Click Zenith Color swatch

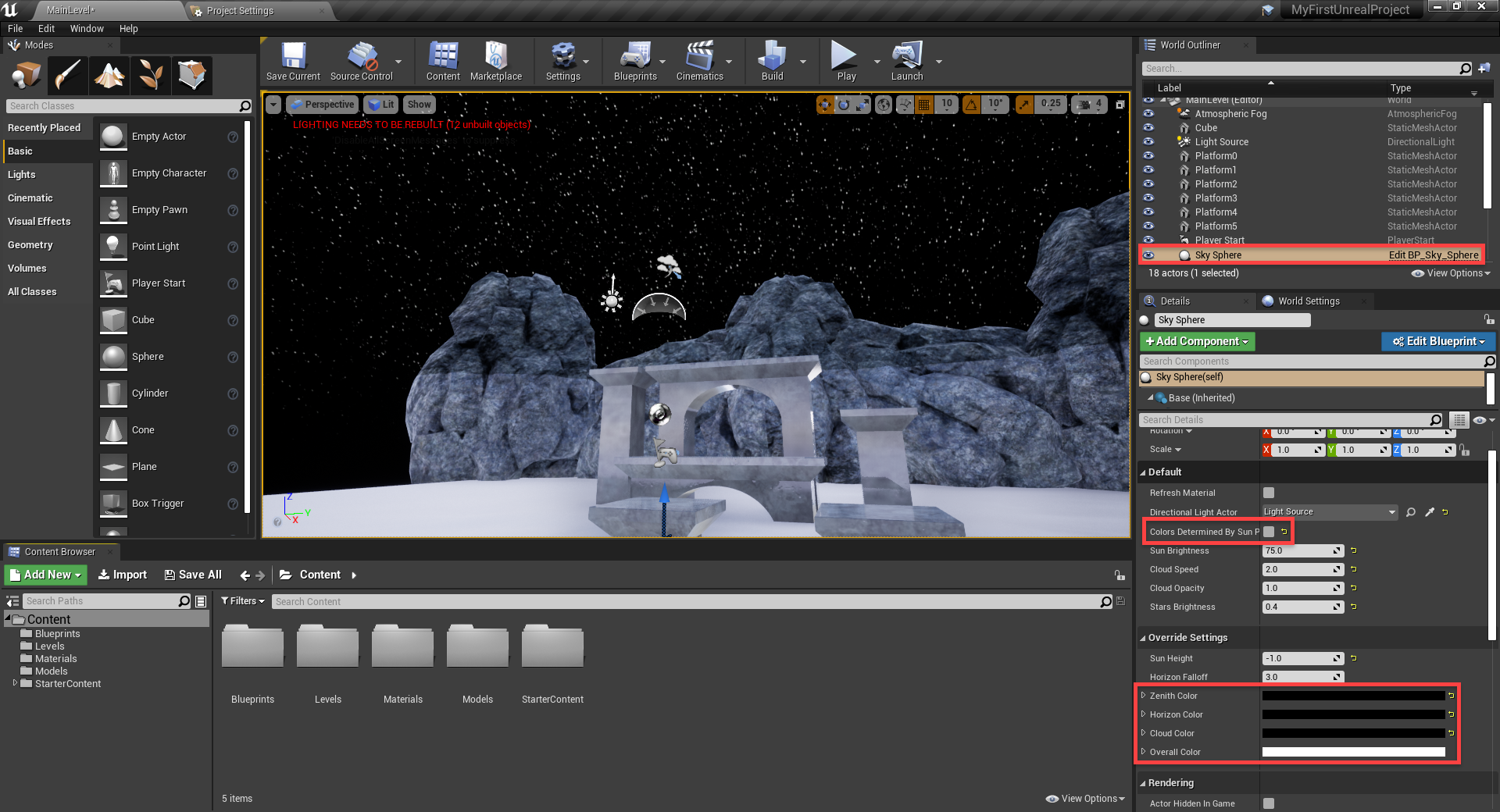[x=1353, y=696]
